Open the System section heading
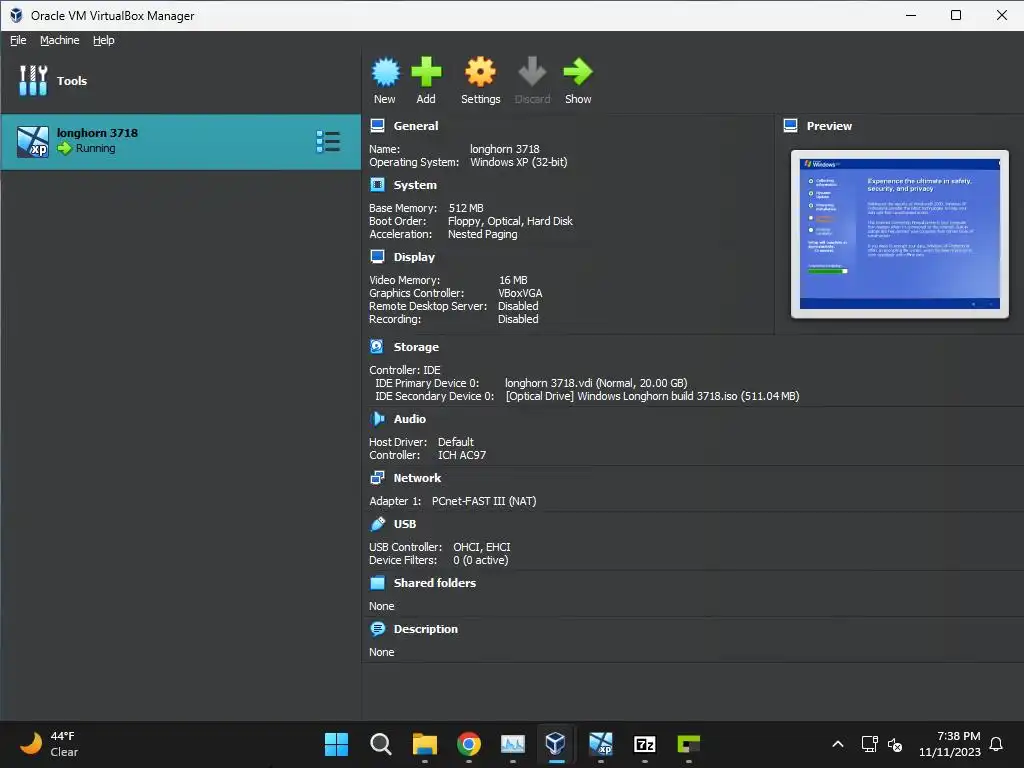Screen dimensions: 1024x768 click(415, 185)
